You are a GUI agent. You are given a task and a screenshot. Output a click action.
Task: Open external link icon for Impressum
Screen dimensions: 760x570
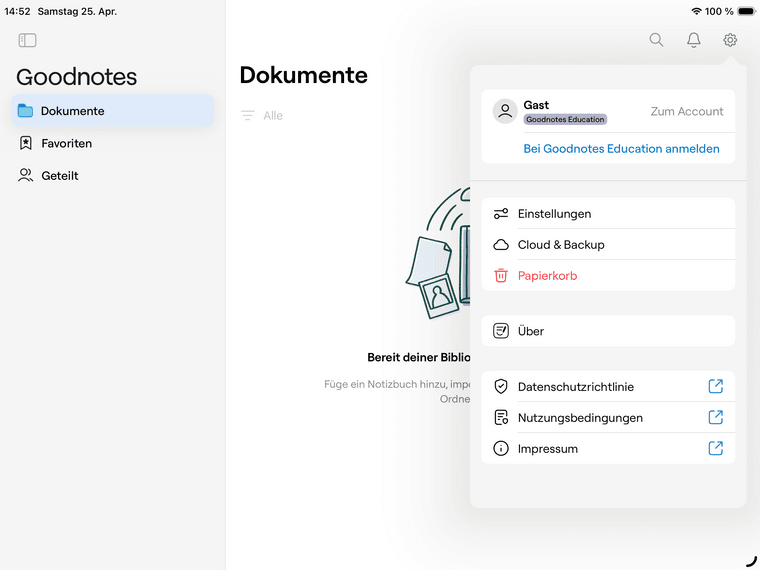(x=715, y=448)
